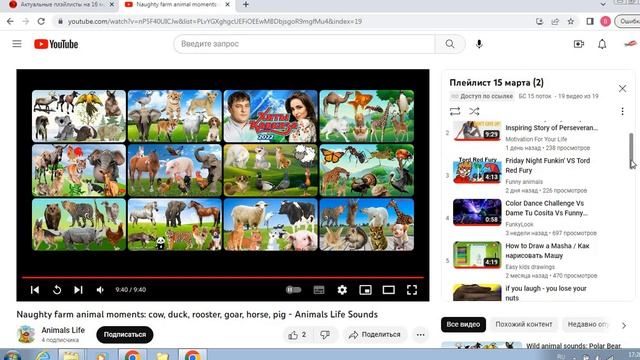Viewport: 640px width, 360px height.
Task: Close the Naughty farm animal moments tab
Action: coord(227,4)
